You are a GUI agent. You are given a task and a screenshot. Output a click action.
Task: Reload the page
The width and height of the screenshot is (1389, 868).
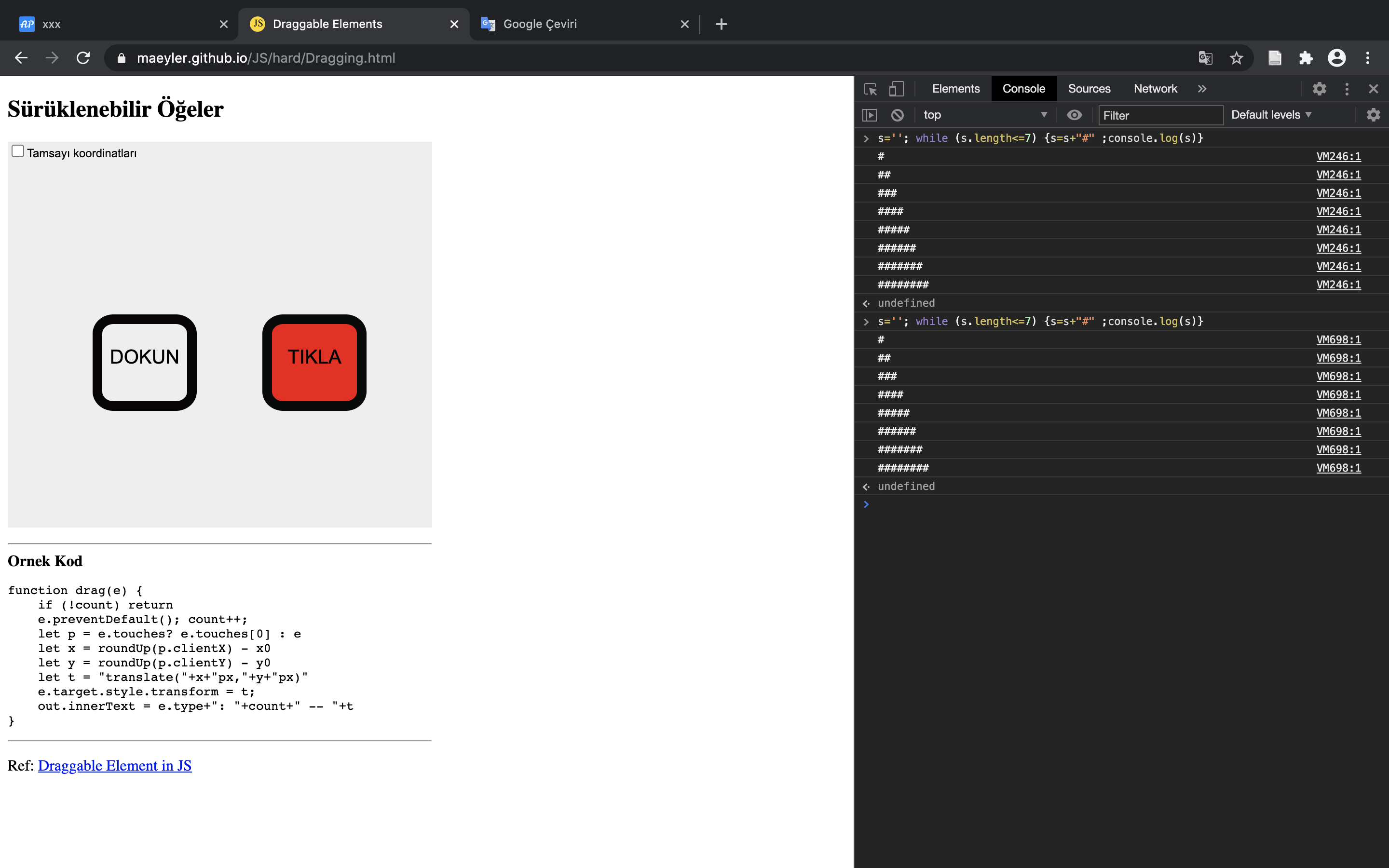[x=83, y=58]
